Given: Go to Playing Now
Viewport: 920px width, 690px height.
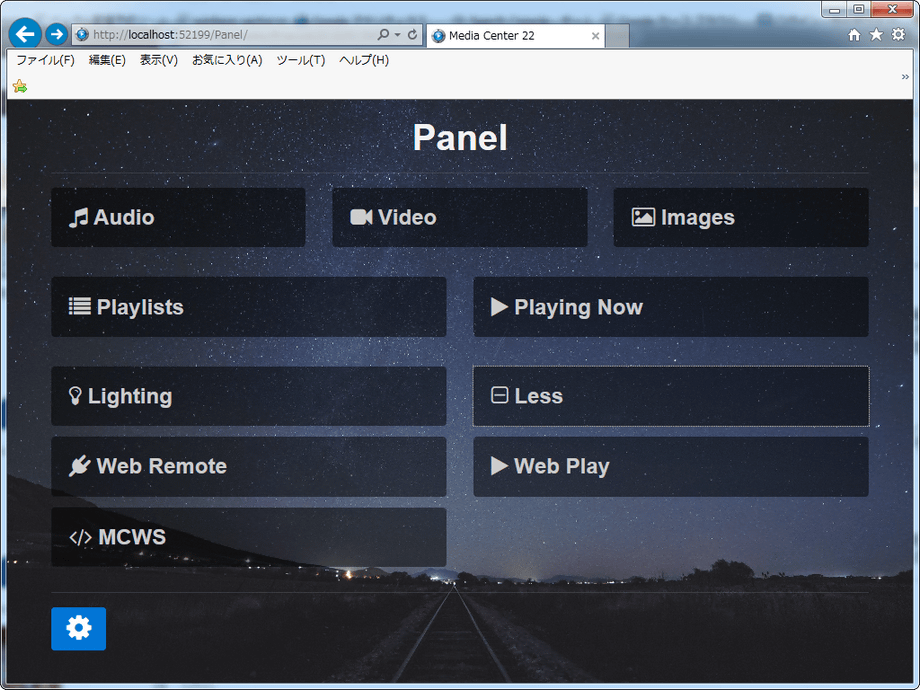Looking at the screenshot, I should 670,307.
